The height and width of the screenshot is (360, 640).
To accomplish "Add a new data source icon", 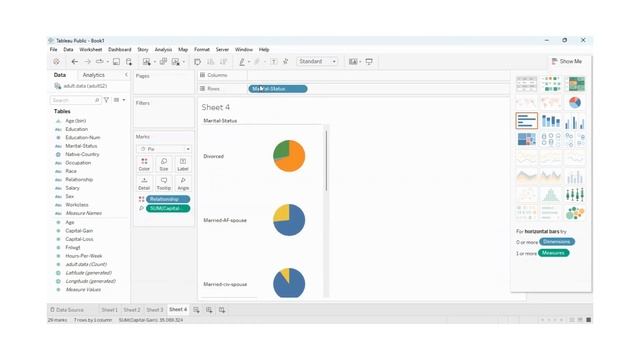I will (x=129, y=62).
